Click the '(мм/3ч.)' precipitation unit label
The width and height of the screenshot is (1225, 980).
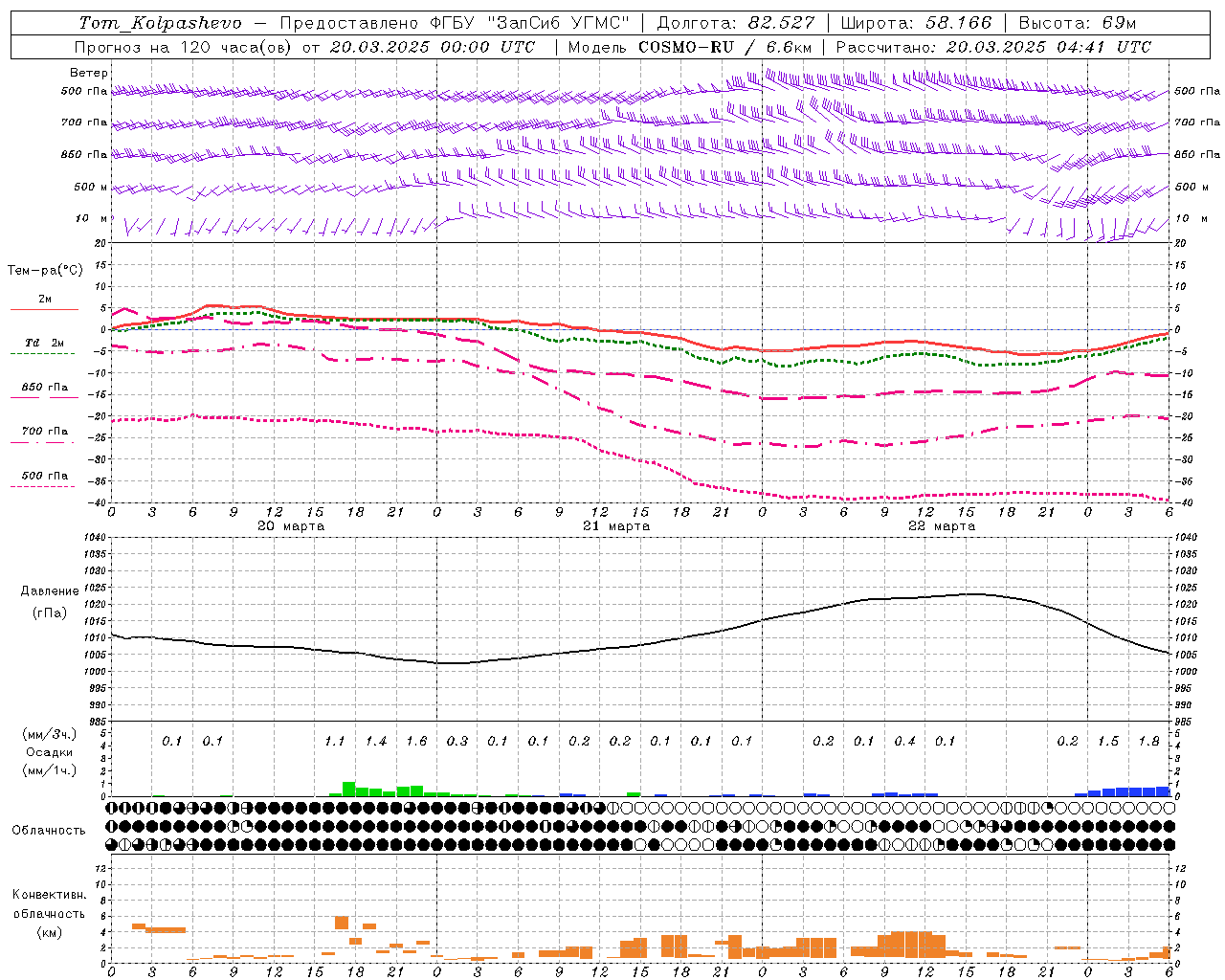[x=50, y=734]
